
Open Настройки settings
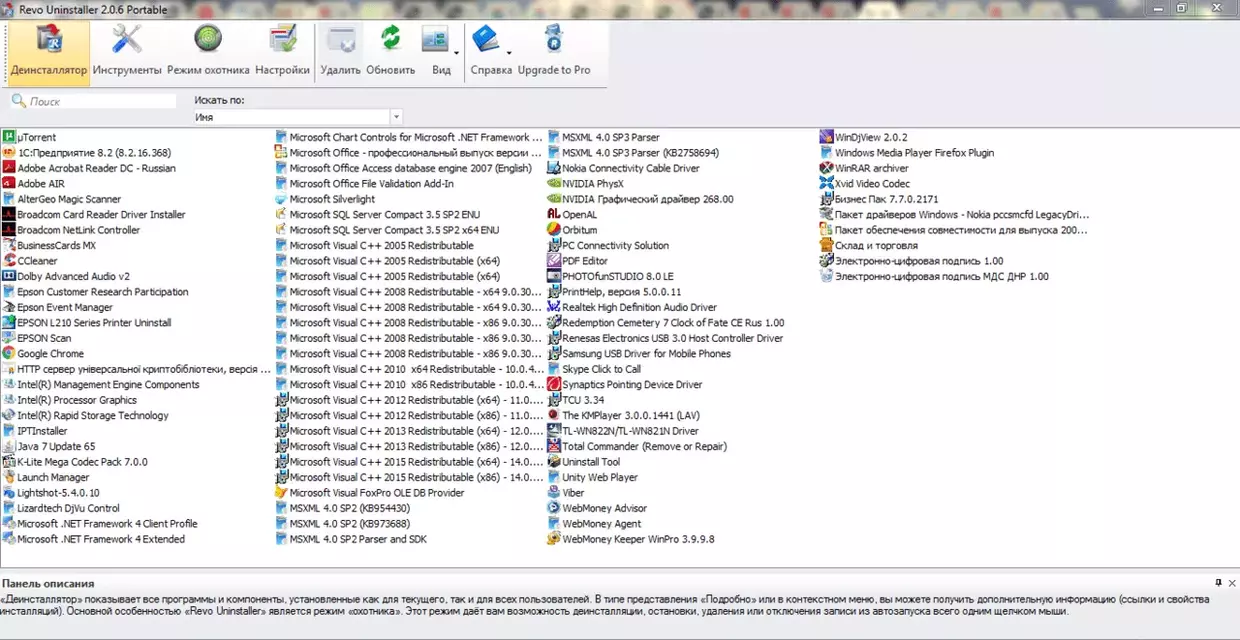pyautogui.click(x=282, y=52)
